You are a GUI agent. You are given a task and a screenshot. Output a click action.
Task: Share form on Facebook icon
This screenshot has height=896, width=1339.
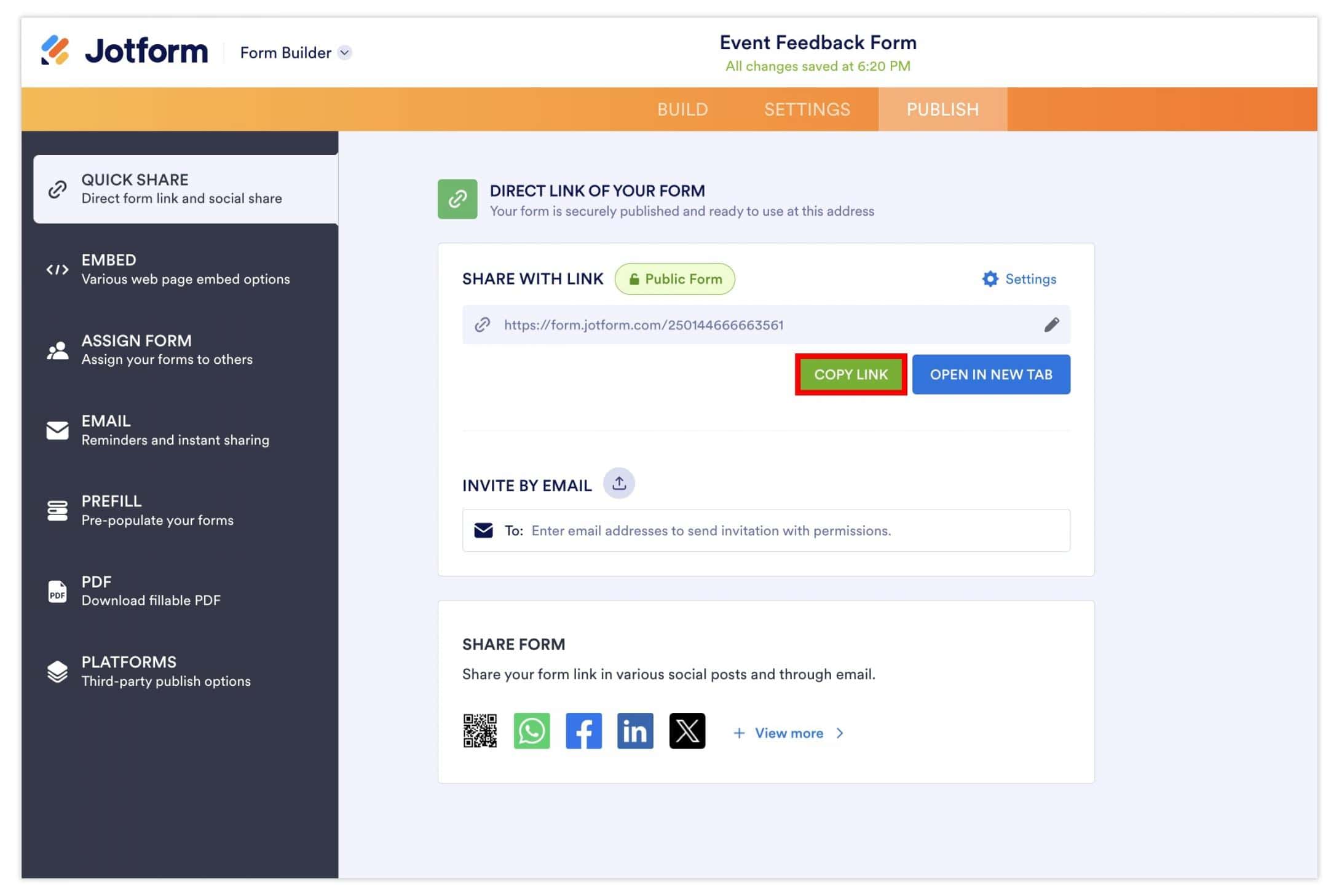[x=583, y=731]
